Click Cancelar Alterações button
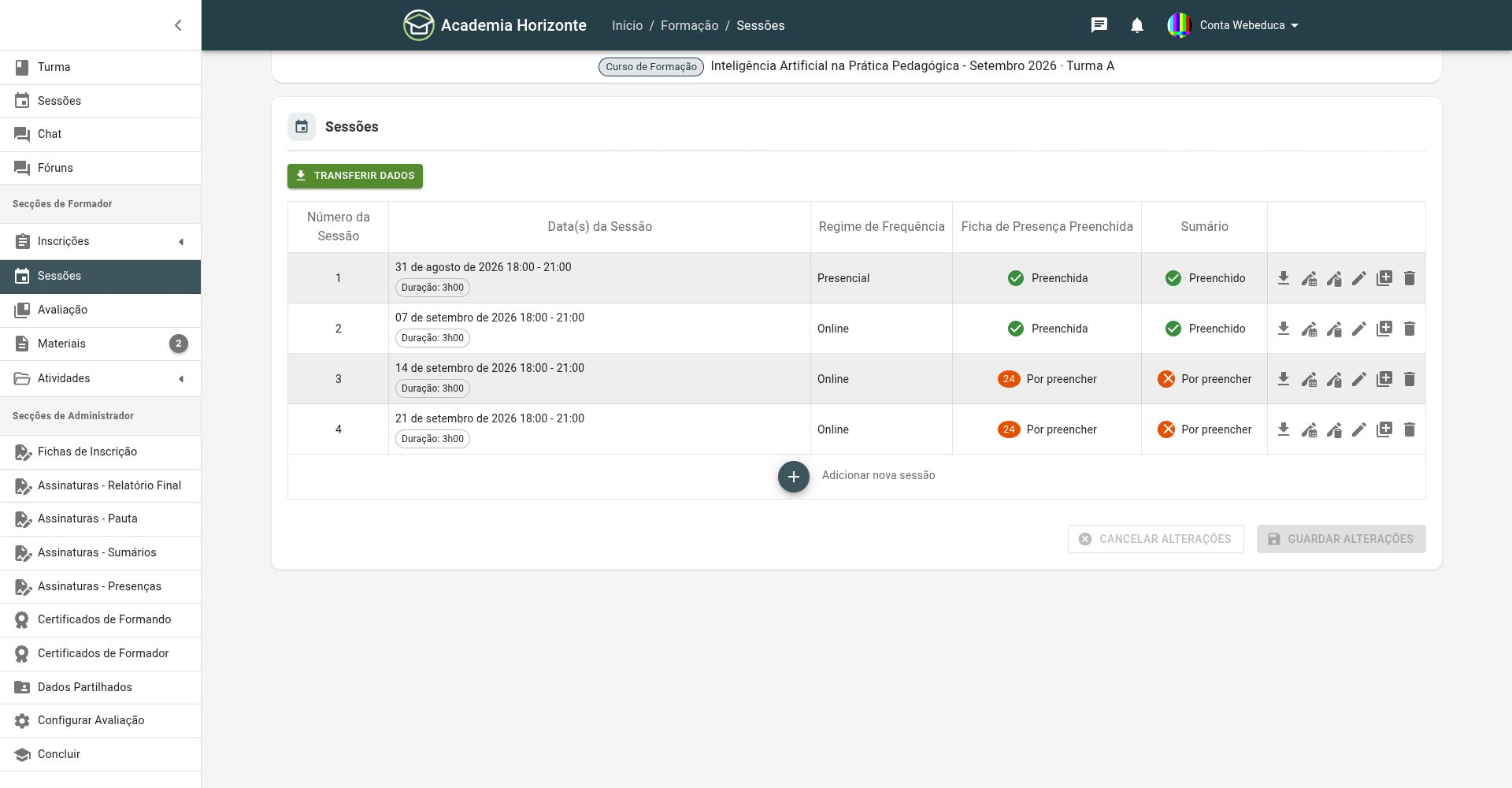Image resolution: width=1512 pixels, height=788 pixels. coord(1155,539)
